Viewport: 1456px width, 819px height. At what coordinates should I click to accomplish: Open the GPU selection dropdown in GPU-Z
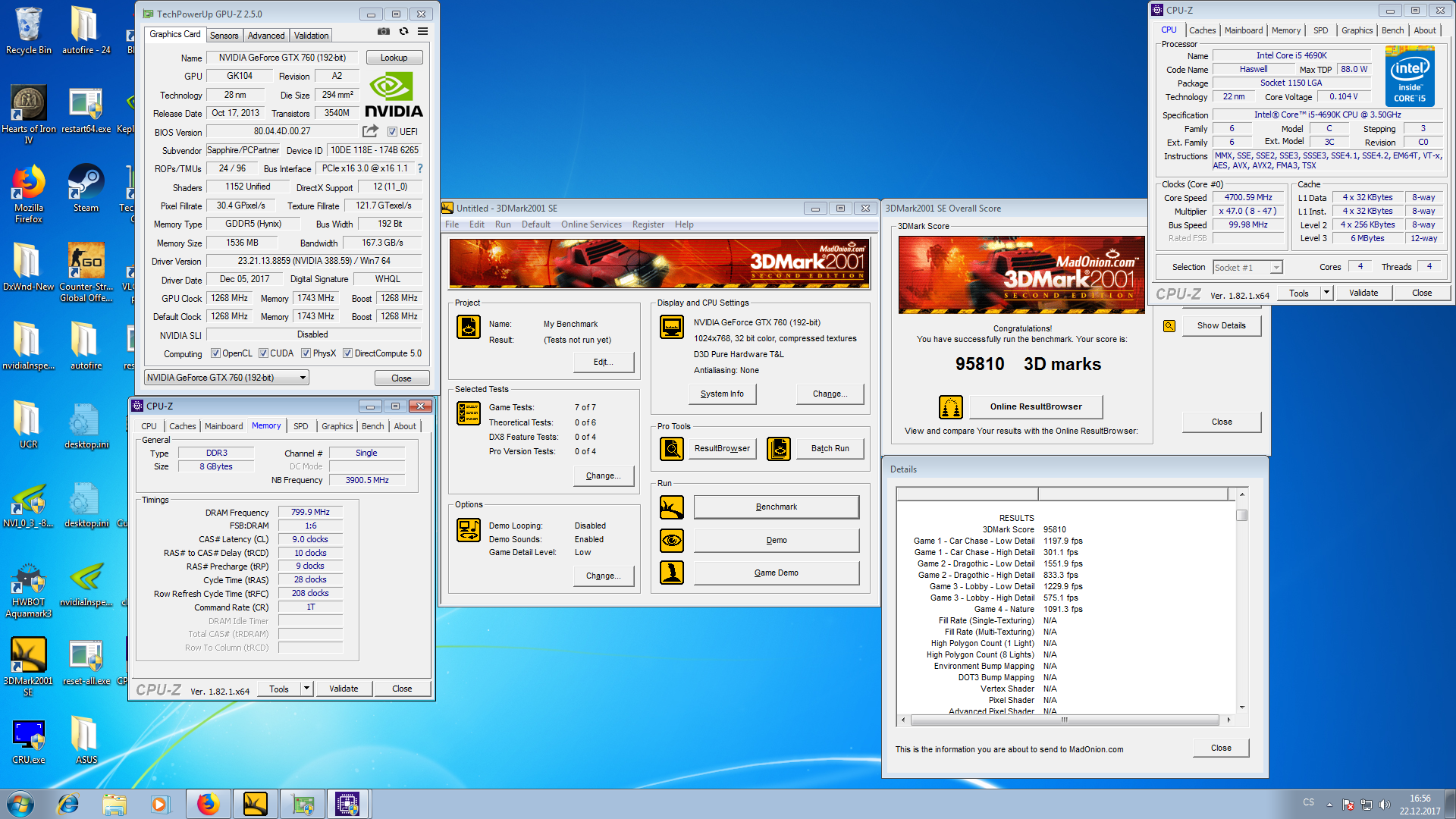227,378
